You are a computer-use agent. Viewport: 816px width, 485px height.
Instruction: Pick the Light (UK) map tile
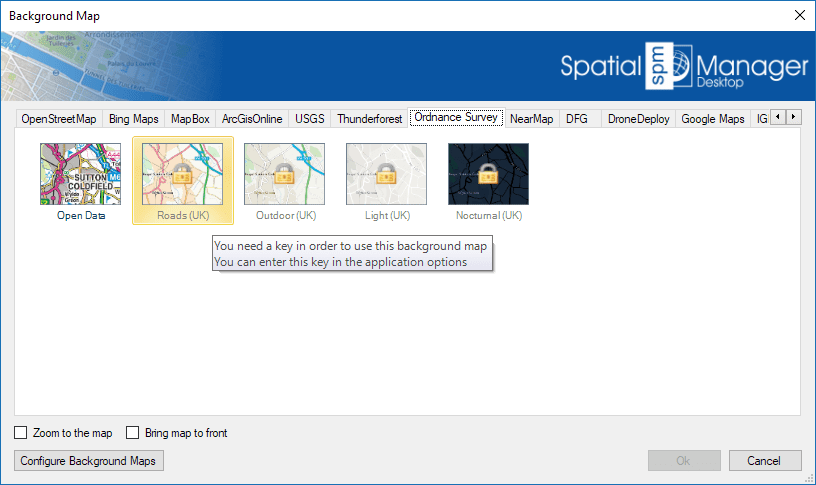[386, 174]
